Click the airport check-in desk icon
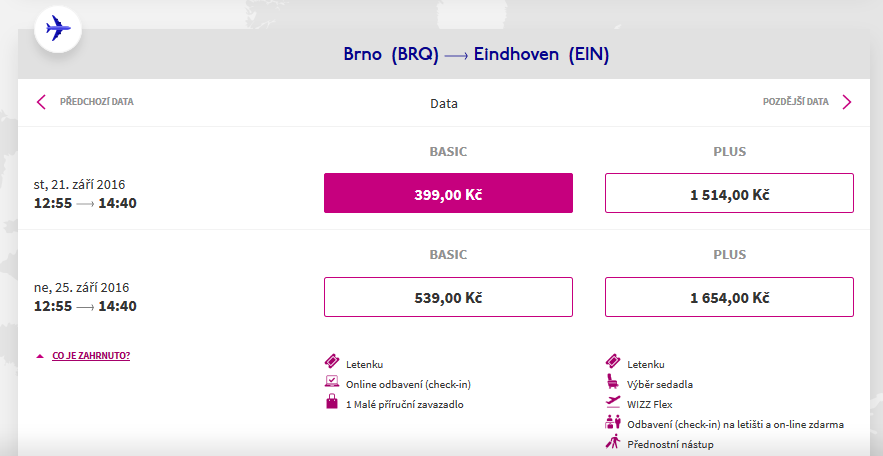Image resolution: width=883 pixels, height=456 pixels. click(x=613, y=422)
